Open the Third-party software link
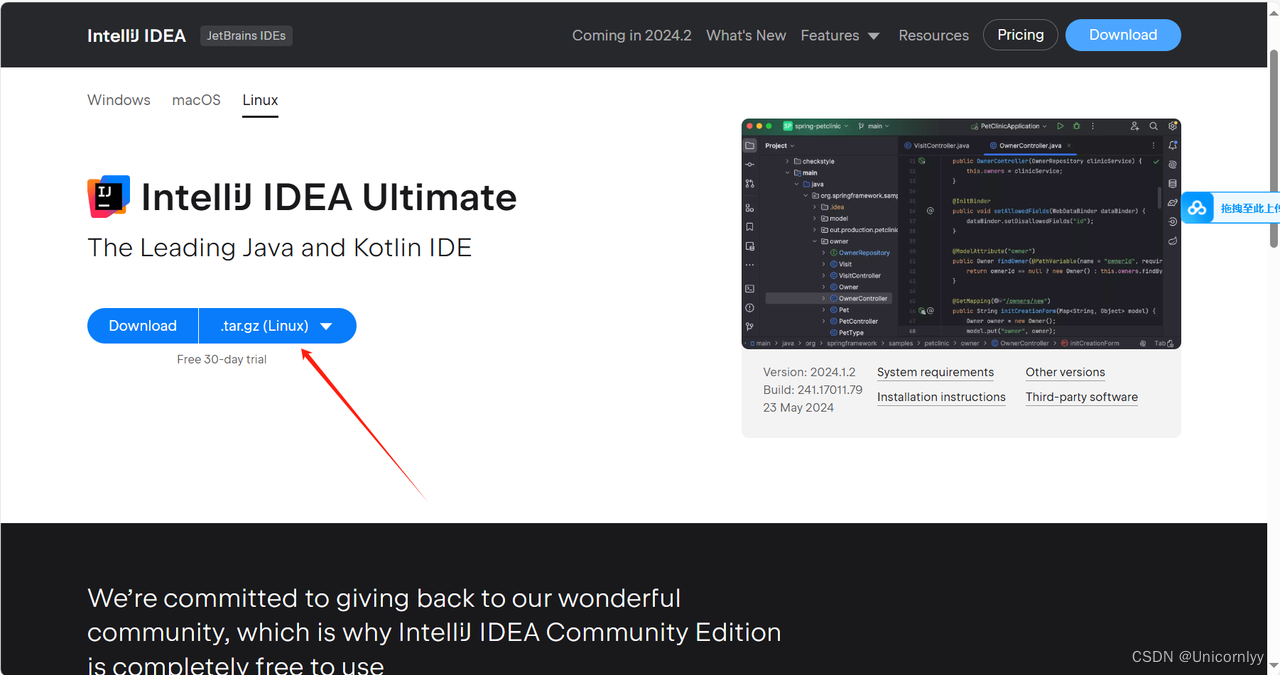 tap(1081, 397)
